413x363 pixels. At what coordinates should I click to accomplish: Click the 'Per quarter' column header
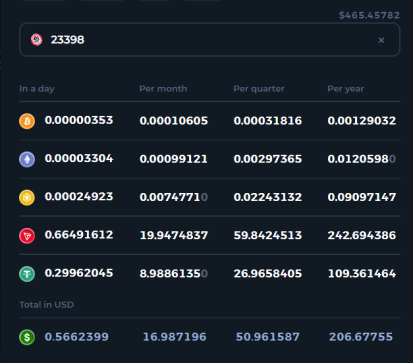point(259,89)
